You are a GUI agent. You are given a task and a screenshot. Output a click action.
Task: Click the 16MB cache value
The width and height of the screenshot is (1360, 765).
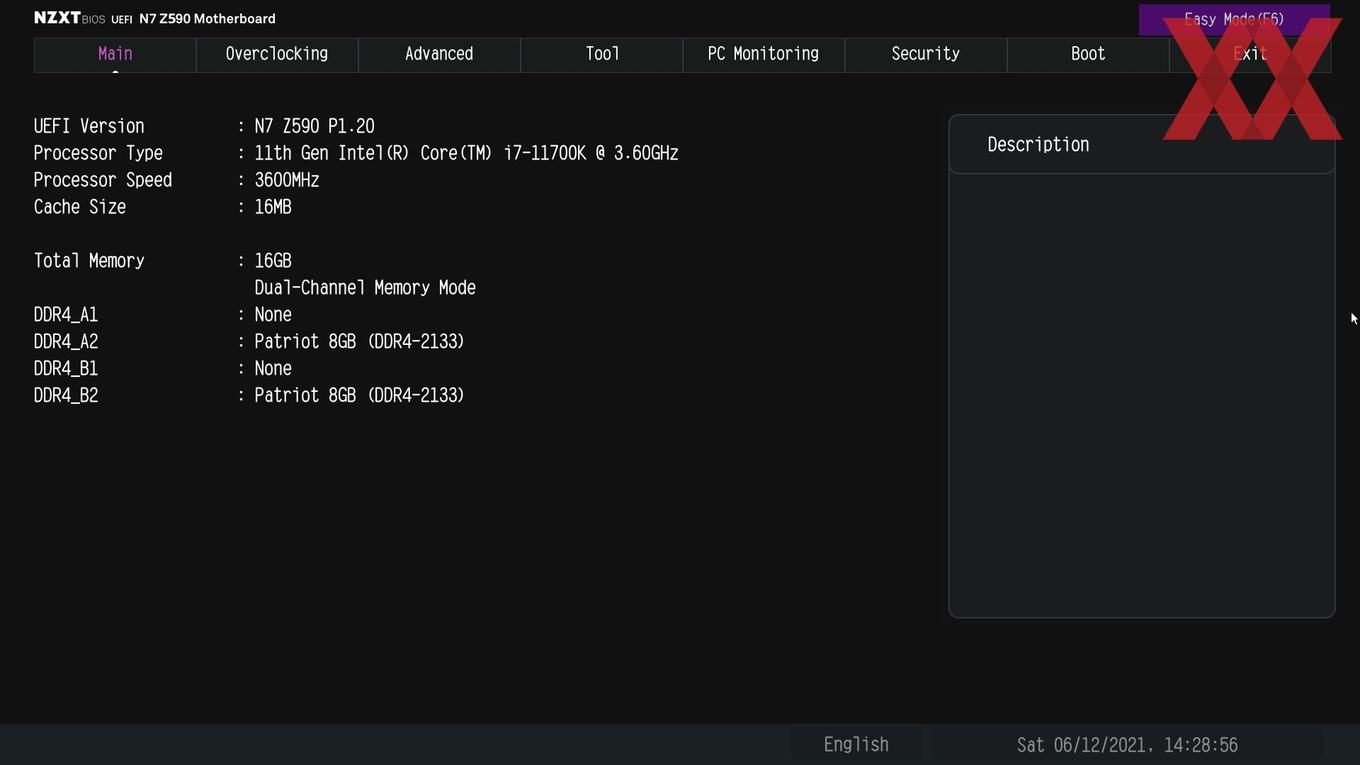click(x=273, y=207)
